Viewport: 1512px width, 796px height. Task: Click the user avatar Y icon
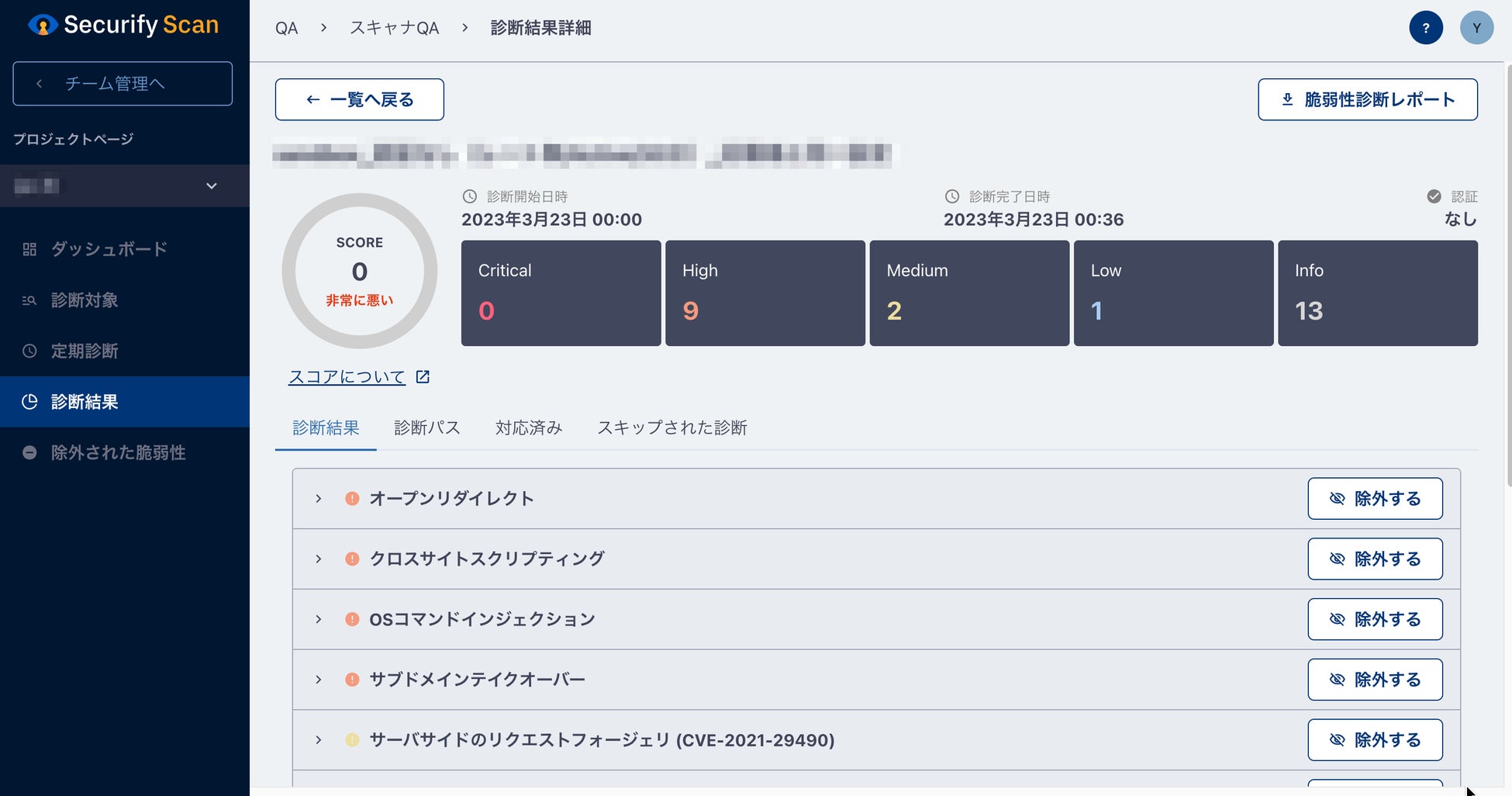pos(1476,28)
